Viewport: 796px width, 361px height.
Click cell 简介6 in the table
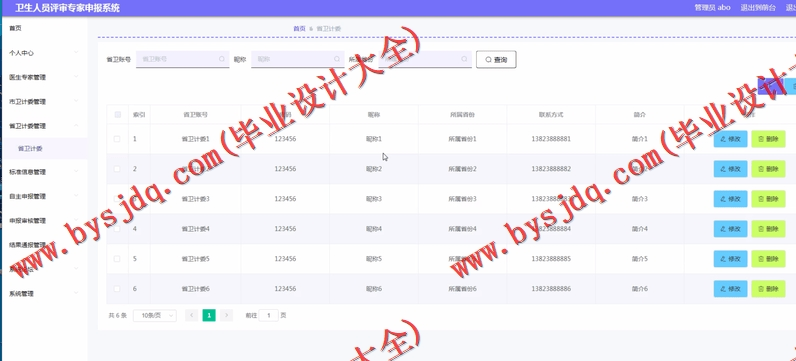point(640,289)
